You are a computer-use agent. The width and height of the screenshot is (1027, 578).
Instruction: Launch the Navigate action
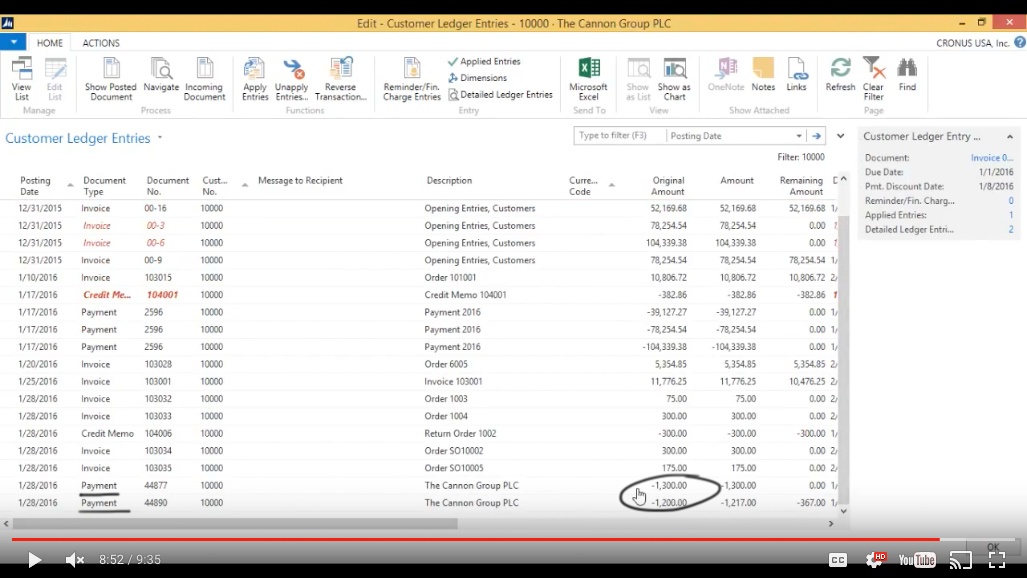(x=161, y=75)
